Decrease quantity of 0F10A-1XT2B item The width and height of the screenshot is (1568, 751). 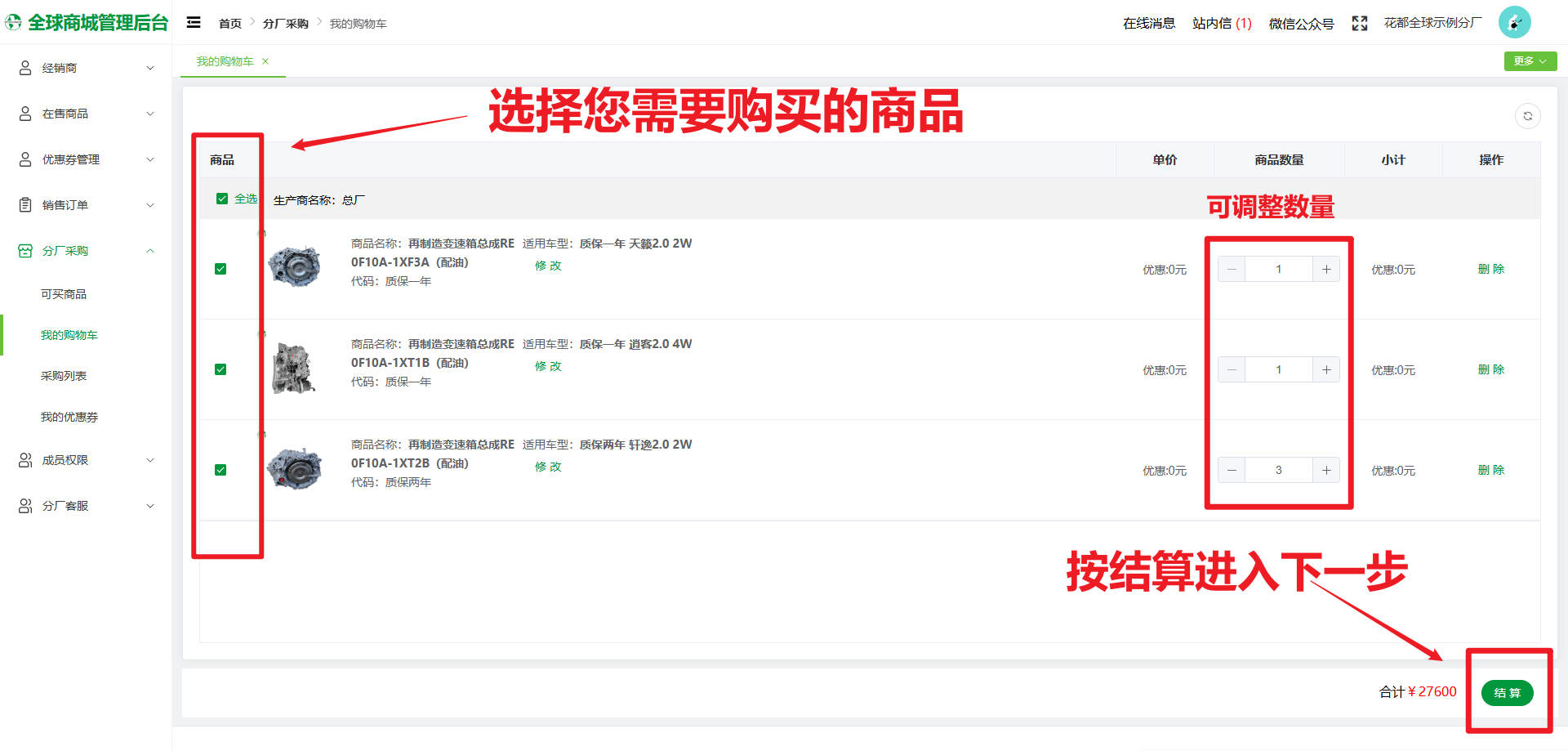point(1232,470)
